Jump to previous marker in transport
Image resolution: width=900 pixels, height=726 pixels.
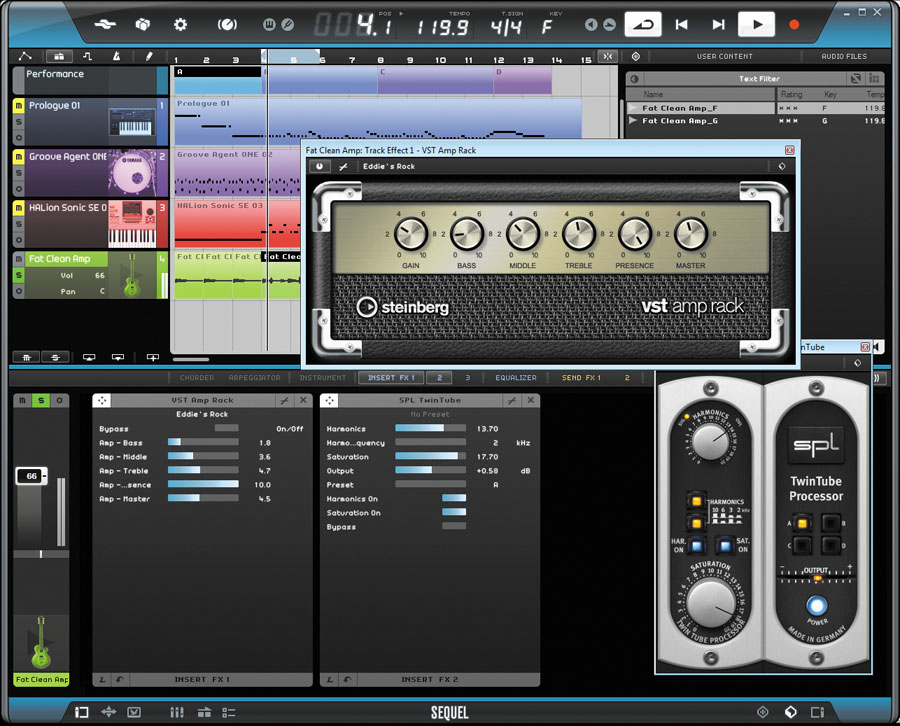(x=681, y=25)
